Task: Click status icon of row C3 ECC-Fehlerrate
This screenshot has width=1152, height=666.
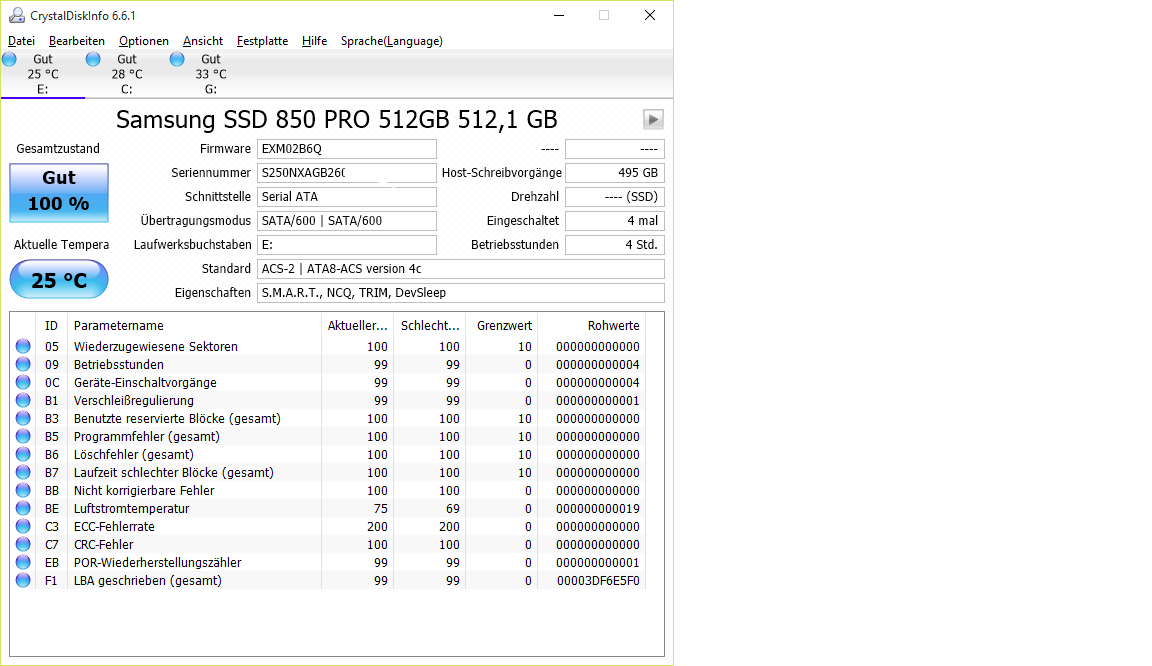Action: 24,526
